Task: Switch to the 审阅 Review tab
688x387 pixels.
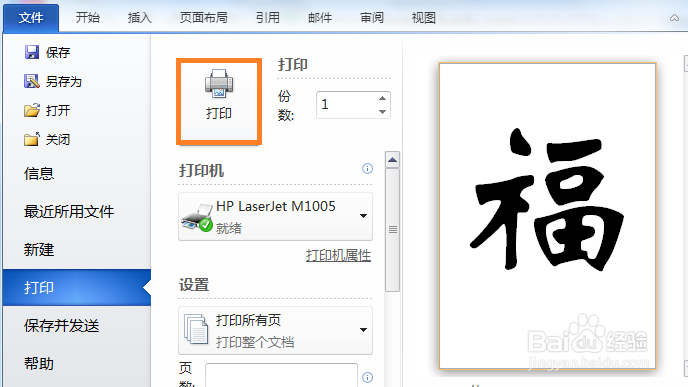Action: click(372, 18)
